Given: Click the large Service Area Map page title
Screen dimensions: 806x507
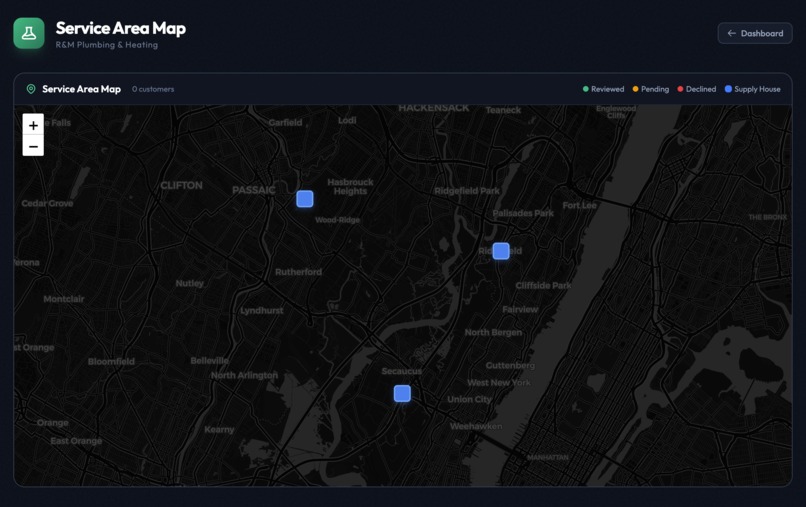Looking at the screenshot, I should coord(121,28).
